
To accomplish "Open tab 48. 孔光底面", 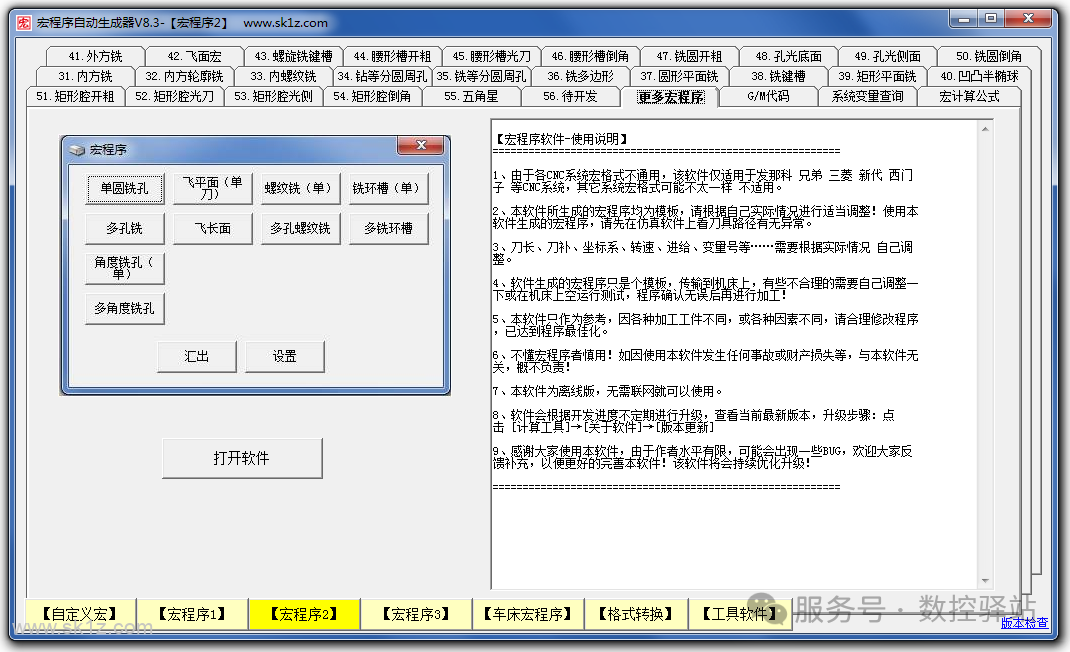I will coord(788,56).
